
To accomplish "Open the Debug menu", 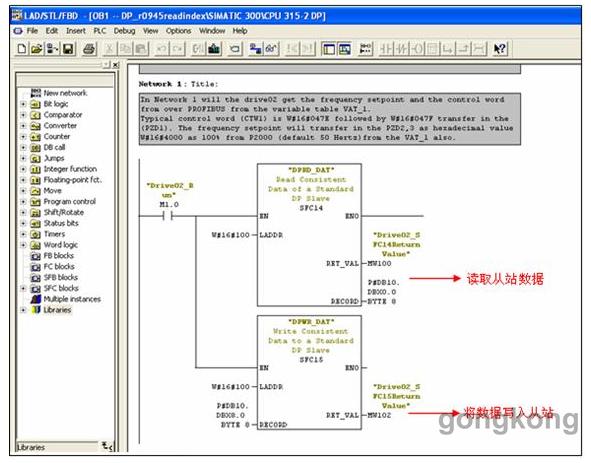I will click(124, 31).
